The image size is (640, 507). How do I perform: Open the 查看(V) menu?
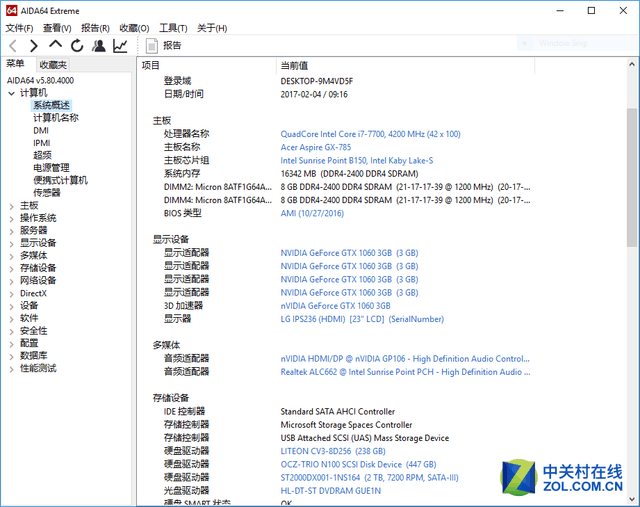point(57,28)
